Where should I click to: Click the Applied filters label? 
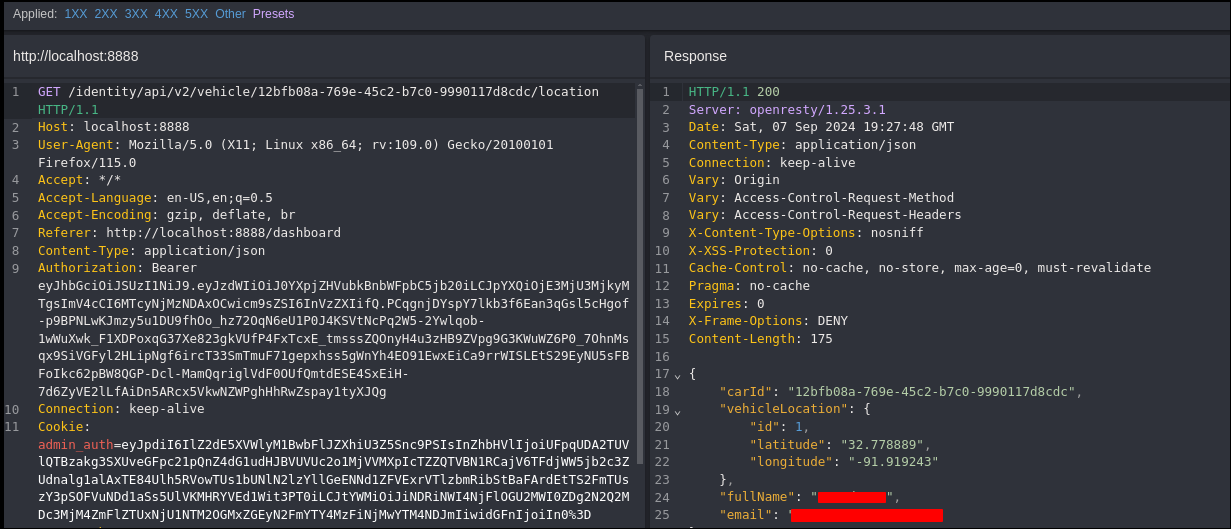[35, 14]
